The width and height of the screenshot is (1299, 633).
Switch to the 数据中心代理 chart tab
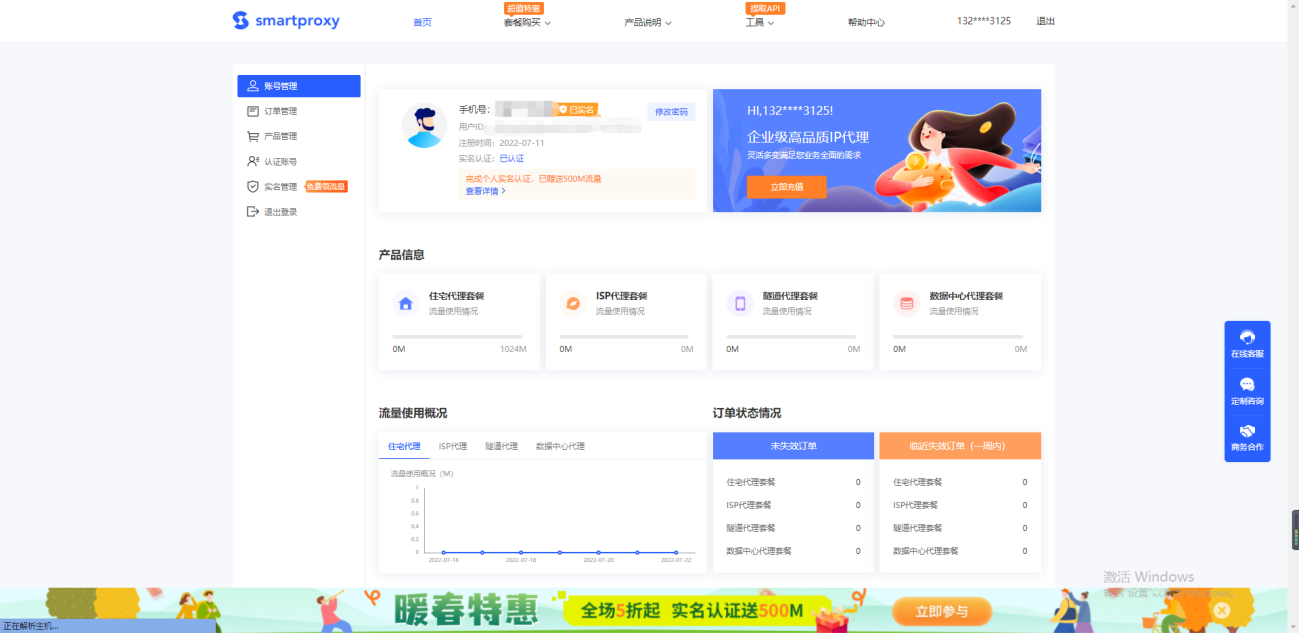560,446
